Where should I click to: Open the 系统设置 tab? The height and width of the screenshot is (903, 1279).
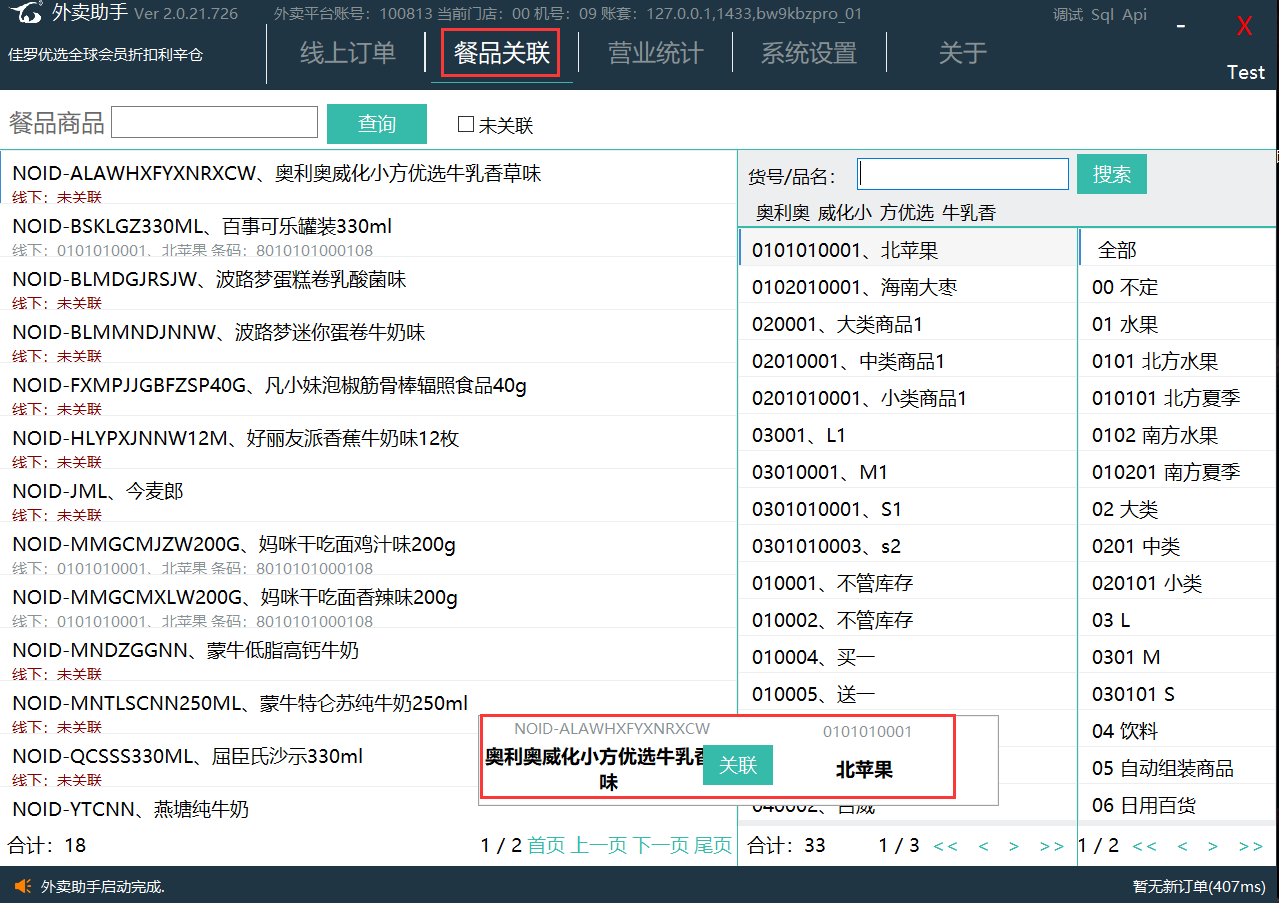(809, 53)
